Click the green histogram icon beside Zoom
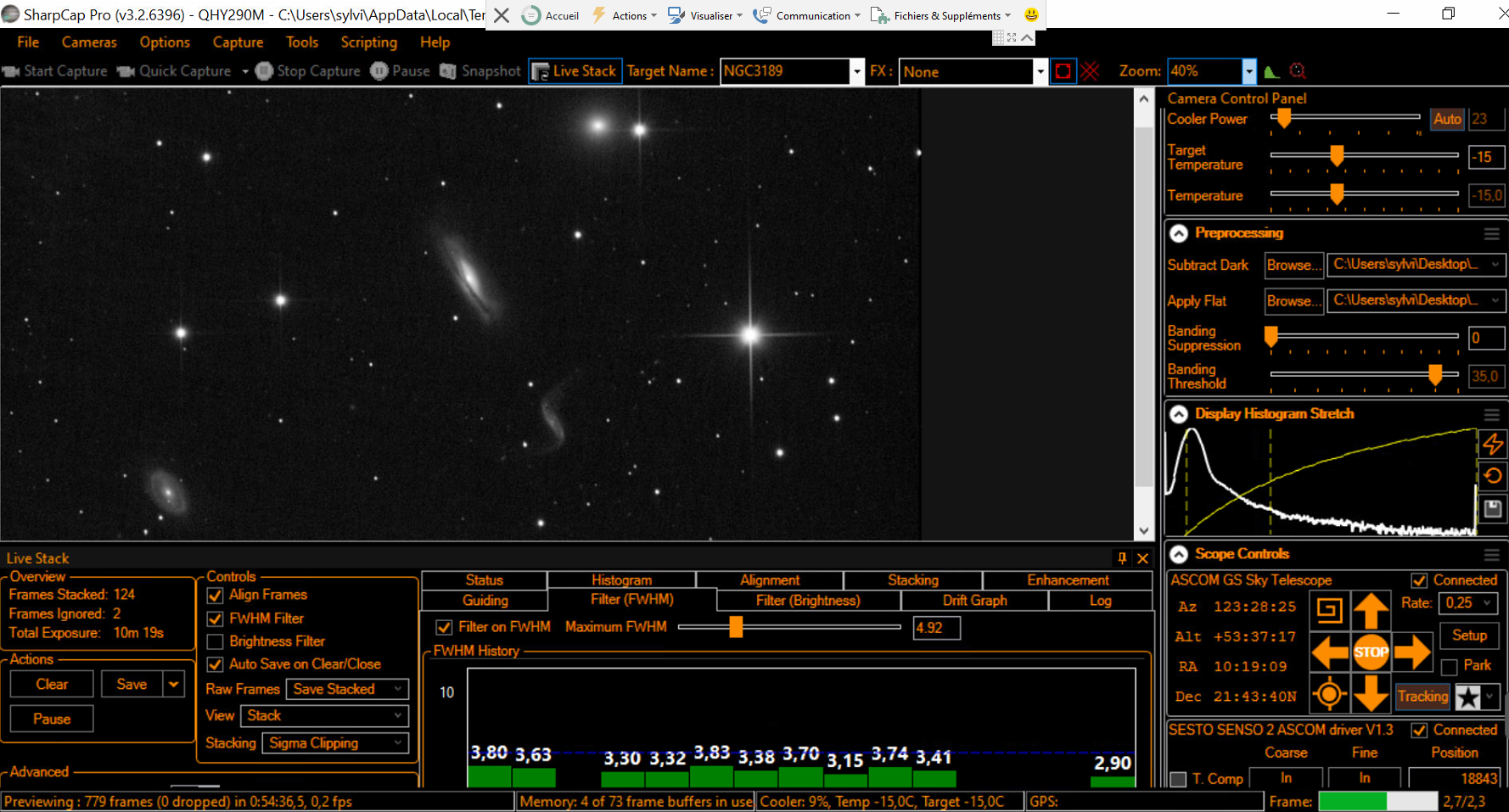This screenshot has width=1509, height=812. [x=1271, y=71]
